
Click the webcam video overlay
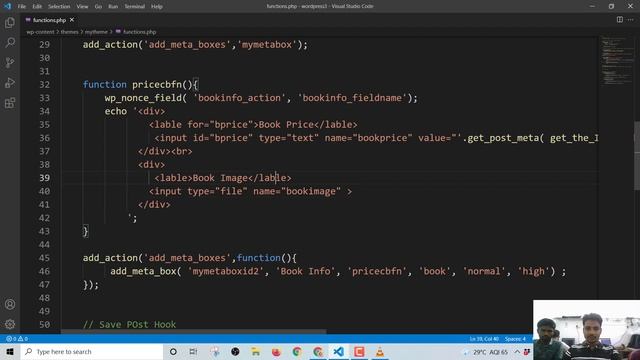[586, 330]
